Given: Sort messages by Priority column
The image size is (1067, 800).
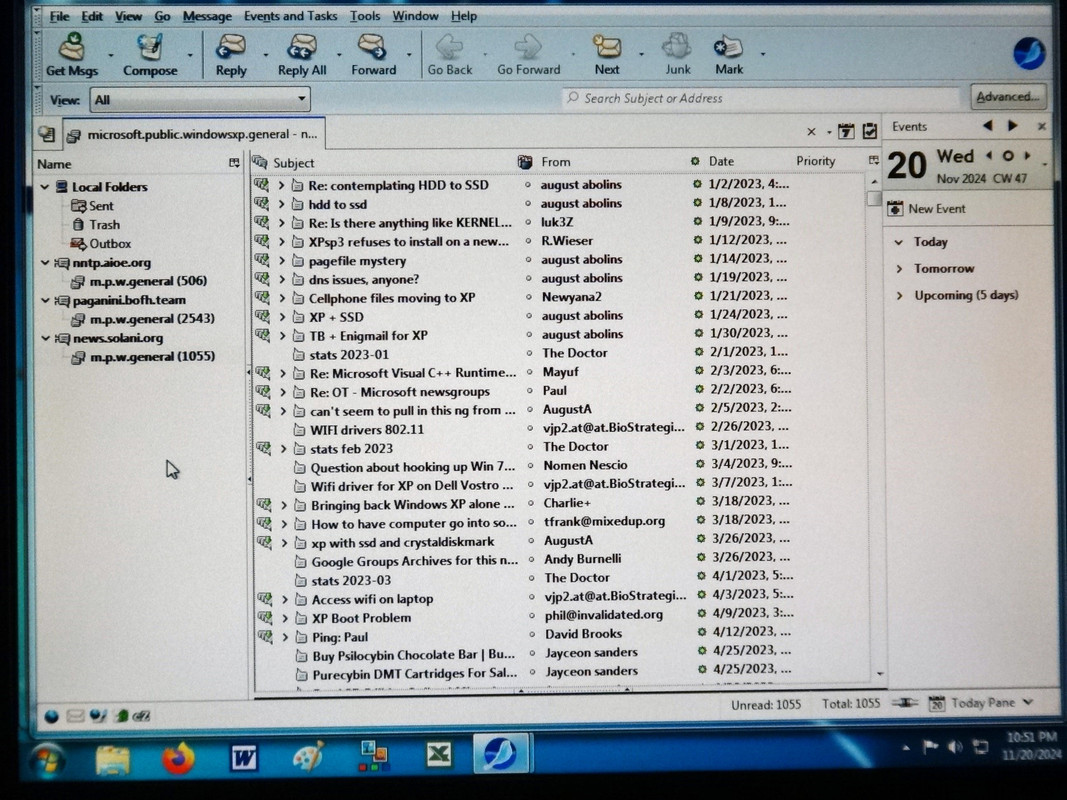Looking at the screenshot, I should click(x=815, y=161).
